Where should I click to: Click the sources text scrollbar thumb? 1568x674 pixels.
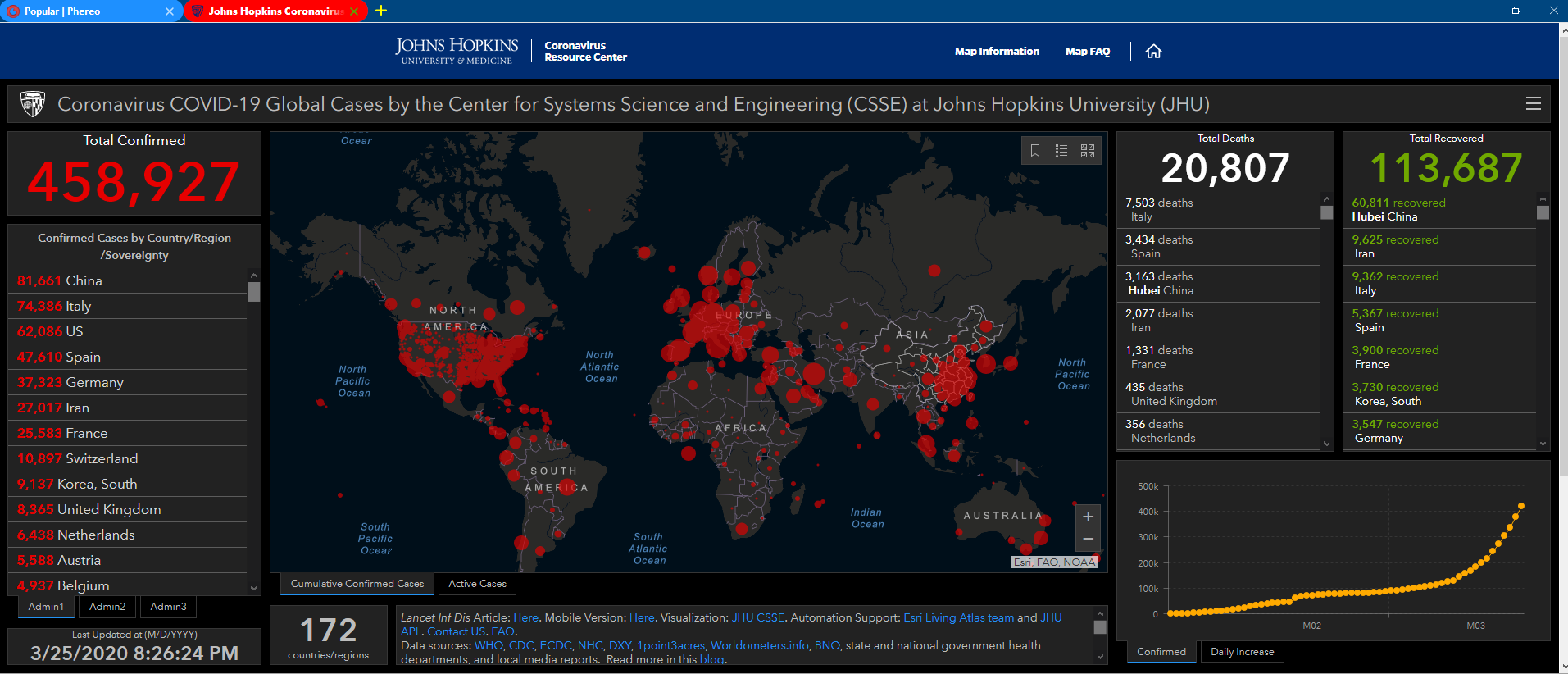(x=1100, y=627)
